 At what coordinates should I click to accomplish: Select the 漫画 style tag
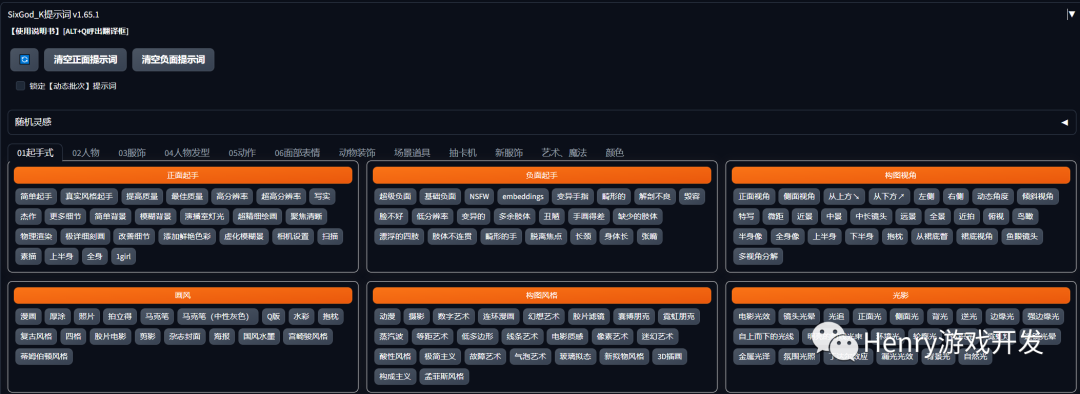tap(28, 316)
